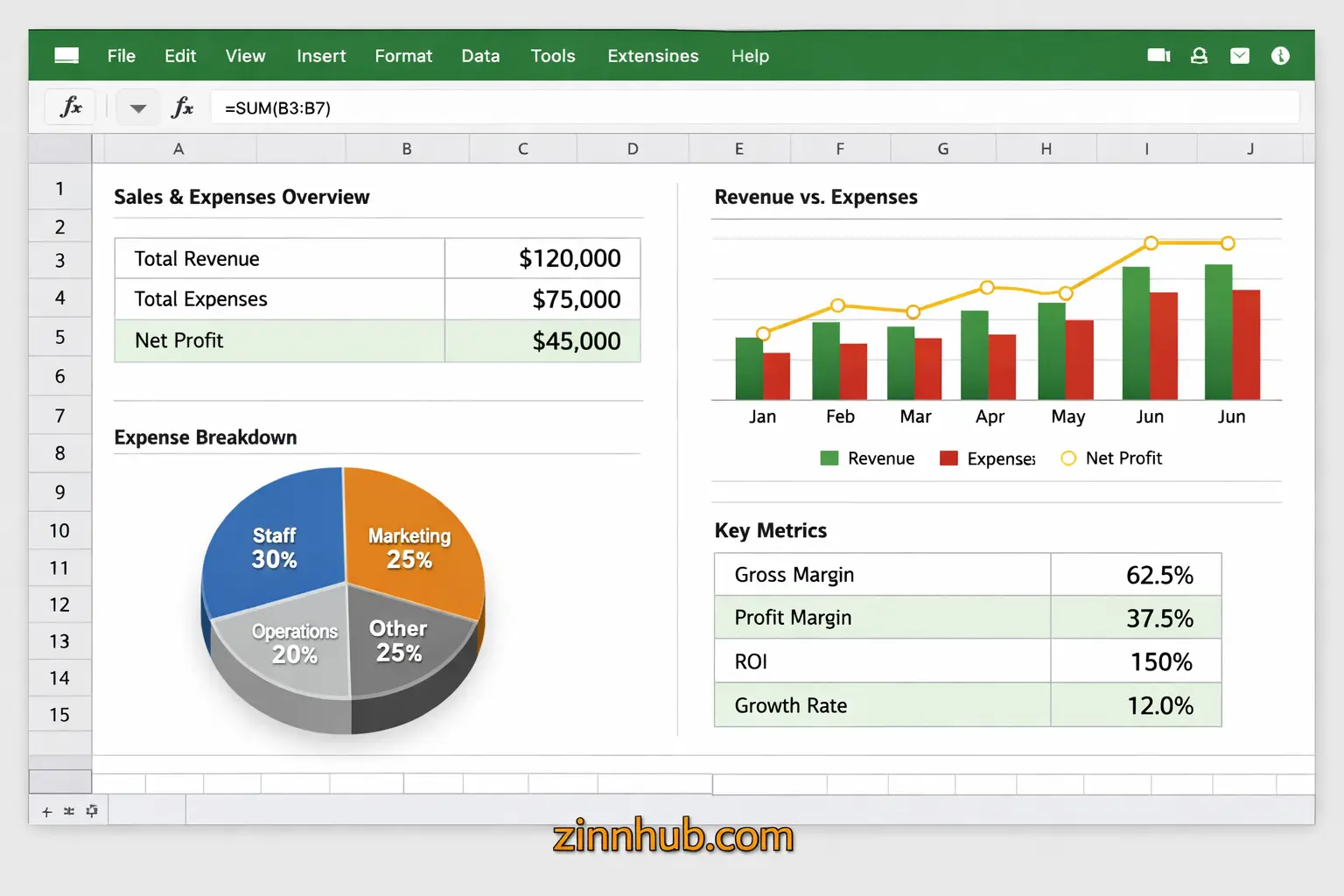
Task: Click the boxed fx function button
Action: 70,108
